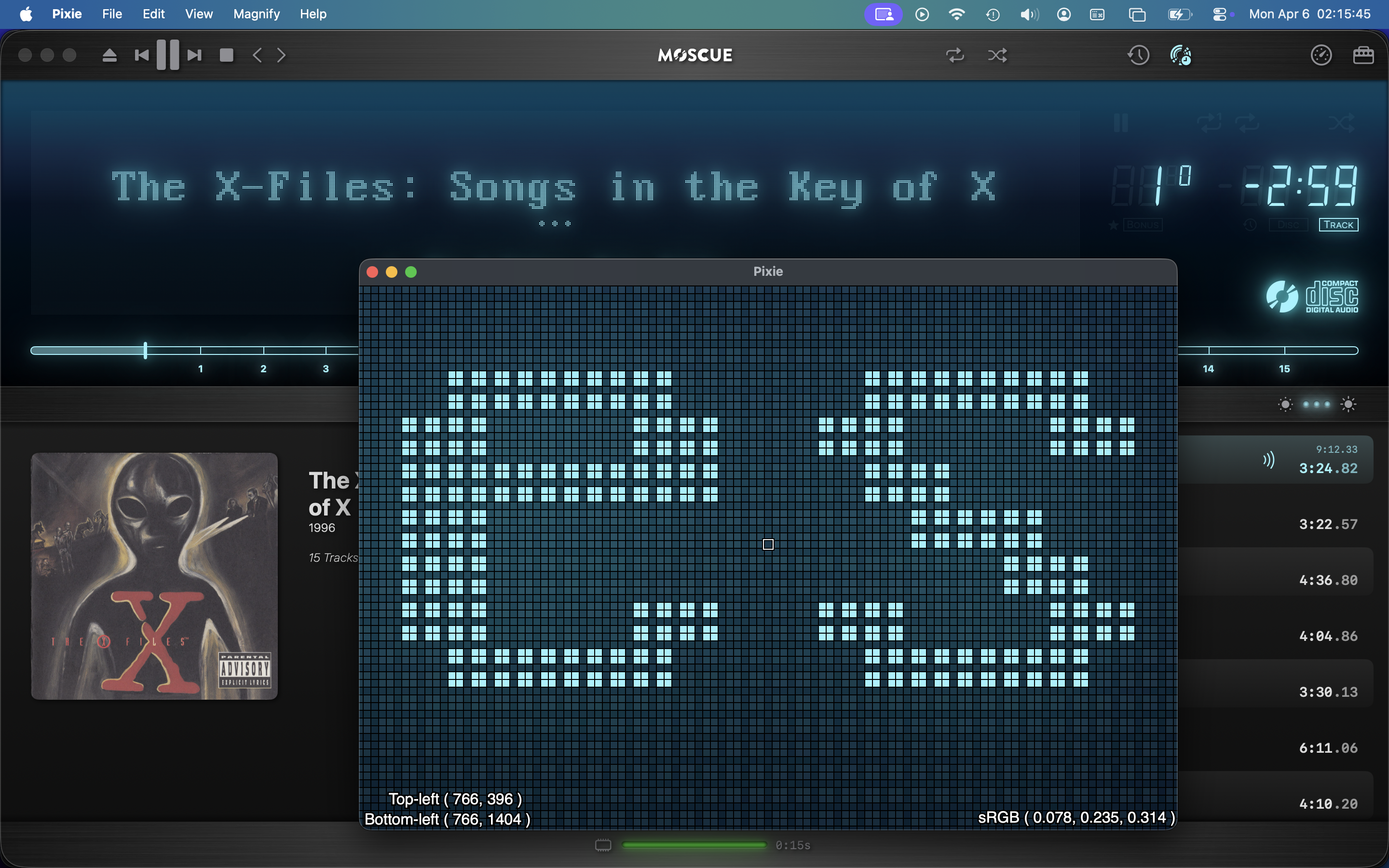Toggle repeat mode in the toolbar
Image resolution: width=1389 pixels, height=868 pixels.
pyautogui.click(x=955, y=55)
